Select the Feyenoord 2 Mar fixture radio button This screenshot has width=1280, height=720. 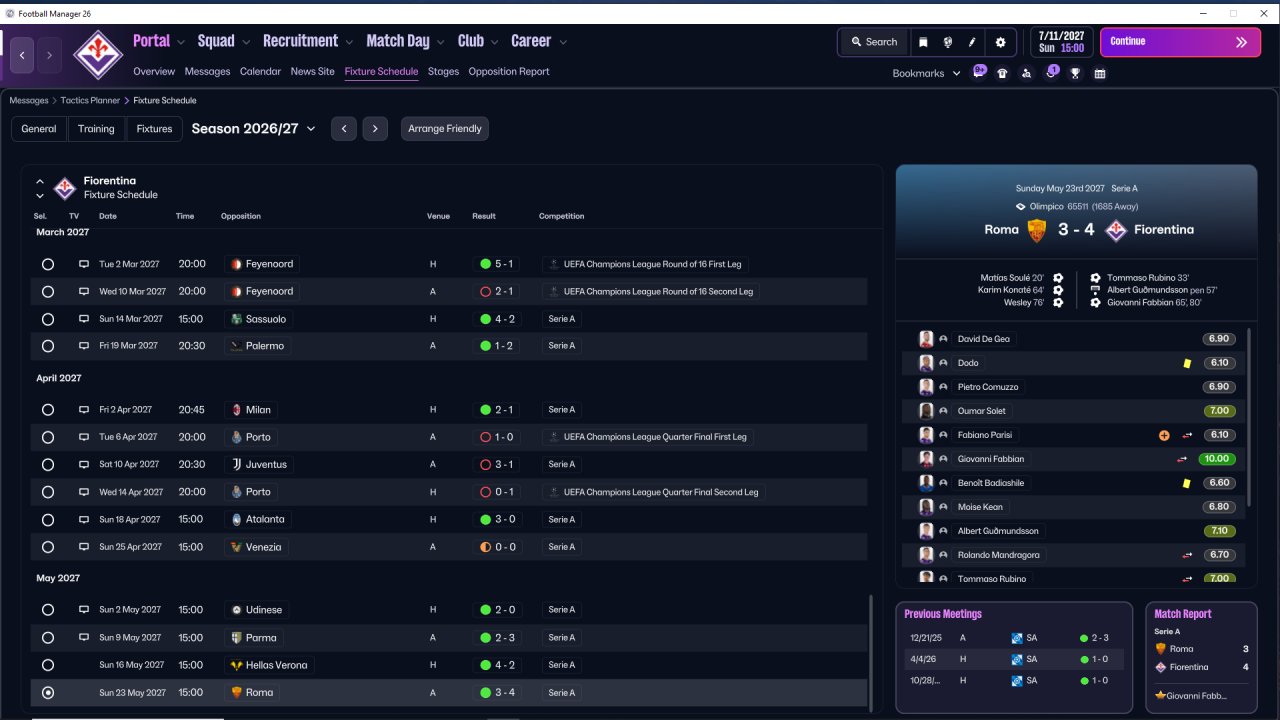tap(48, 264)
